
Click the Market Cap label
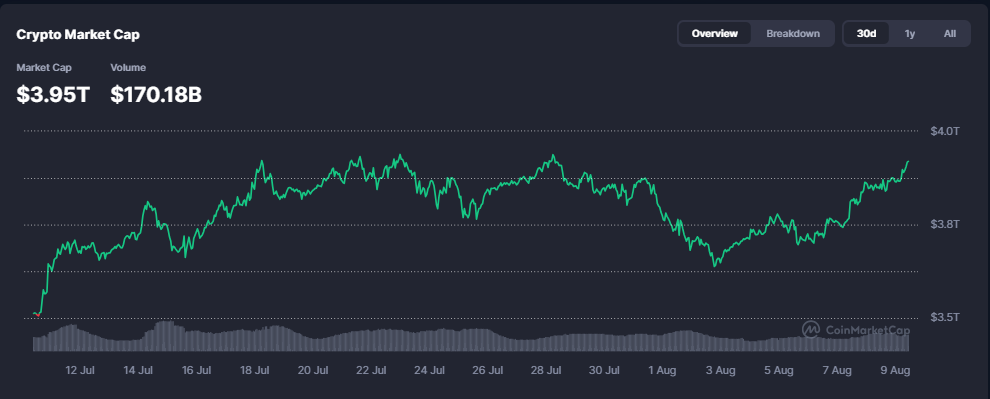(x=44, y=68)
